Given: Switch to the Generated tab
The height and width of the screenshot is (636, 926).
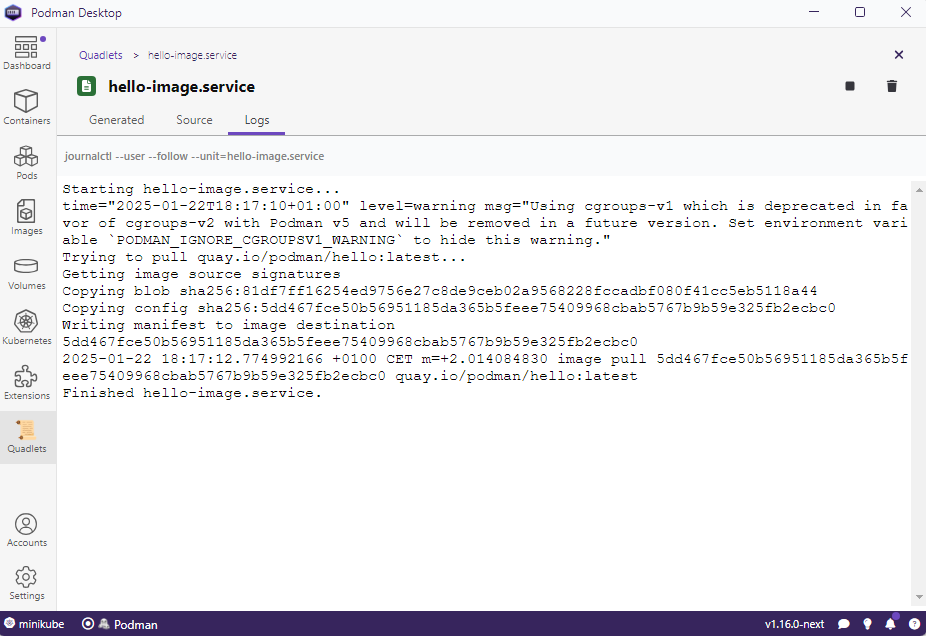Looking at the screenshot, I should (x=116, y=120).
